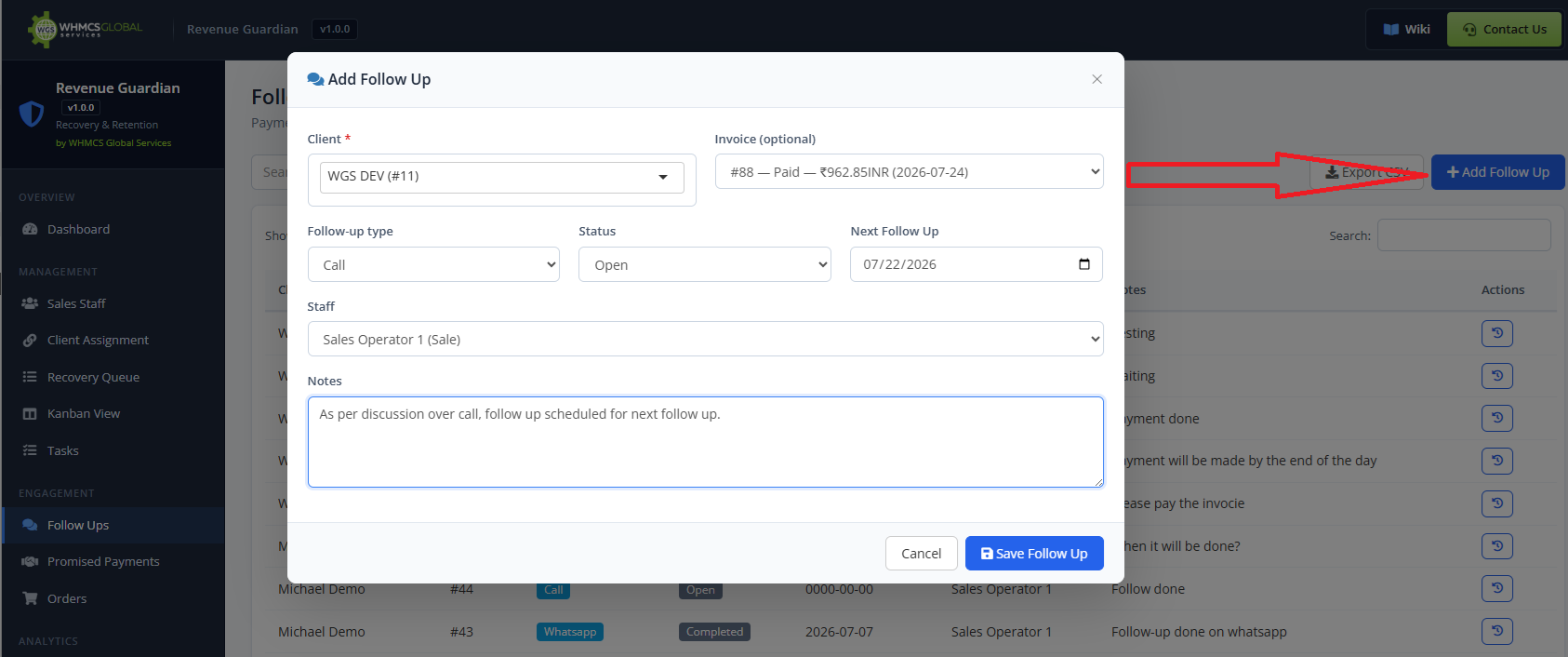This screenshot has width=1568, height=657.
Task: Click the WHMCS Global Services logo
Action: click(x=86, y=29)
